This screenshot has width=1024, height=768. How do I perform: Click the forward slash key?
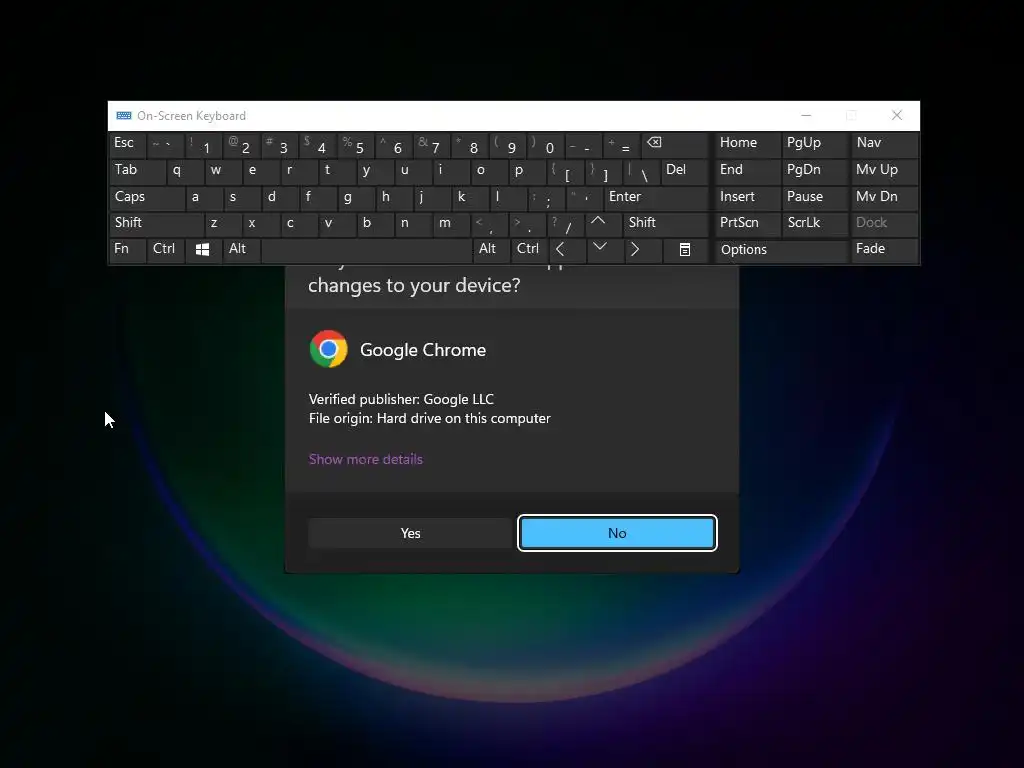point(568,227)
